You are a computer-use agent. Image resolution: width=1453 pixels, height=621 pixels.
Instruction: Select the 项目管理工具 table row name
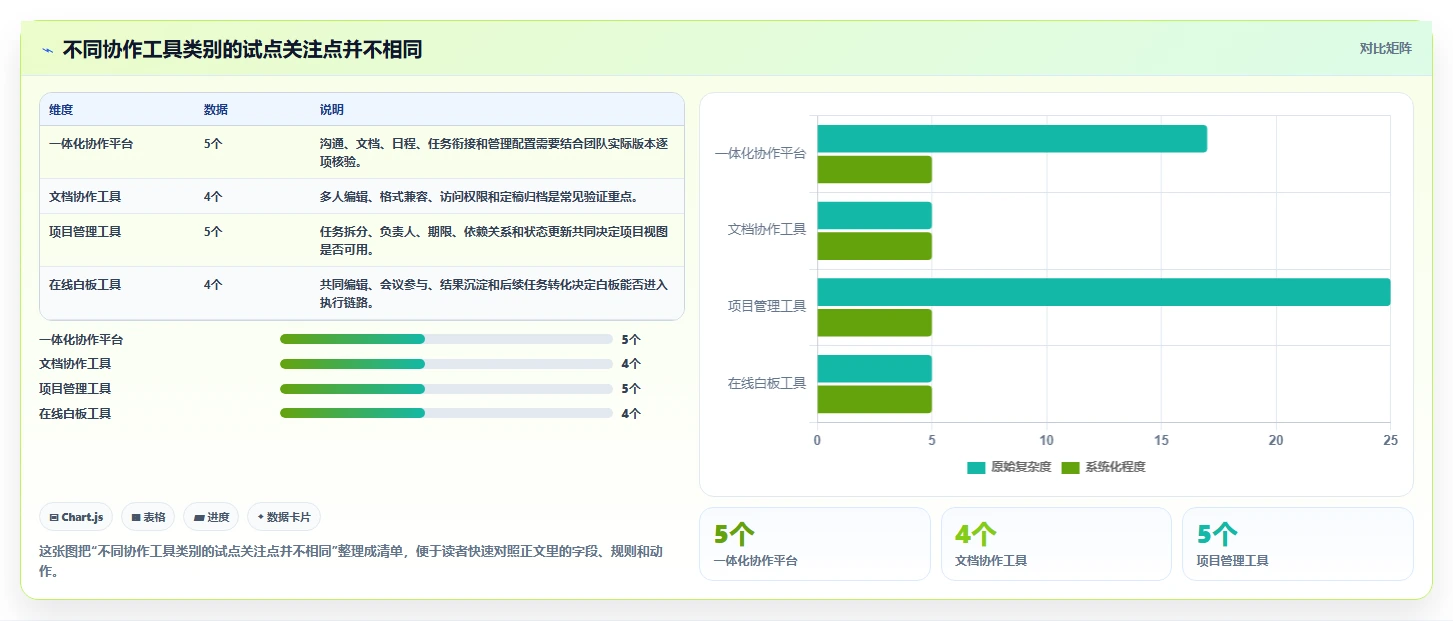85,232
